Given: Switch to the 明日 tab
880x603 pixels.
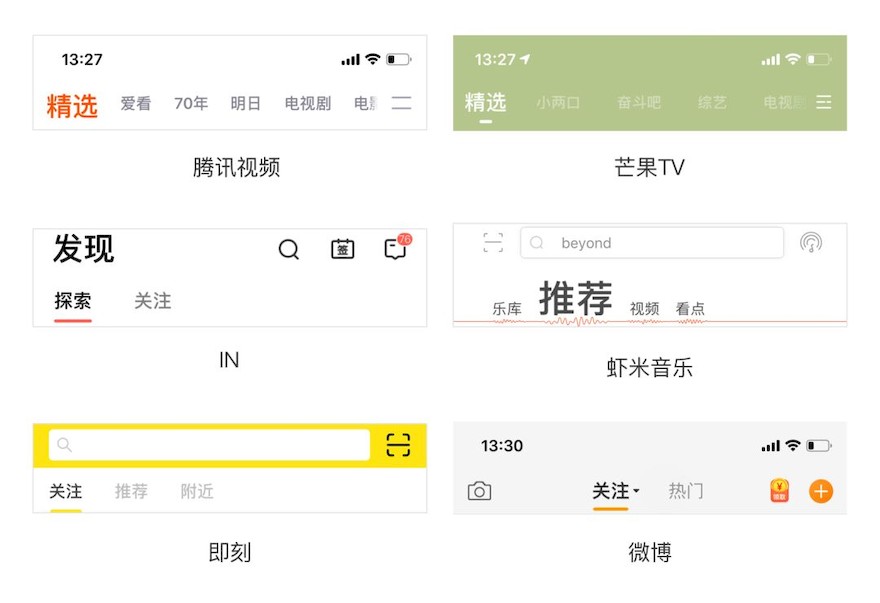Looking at the screenshot, I should tap(245, 103).
